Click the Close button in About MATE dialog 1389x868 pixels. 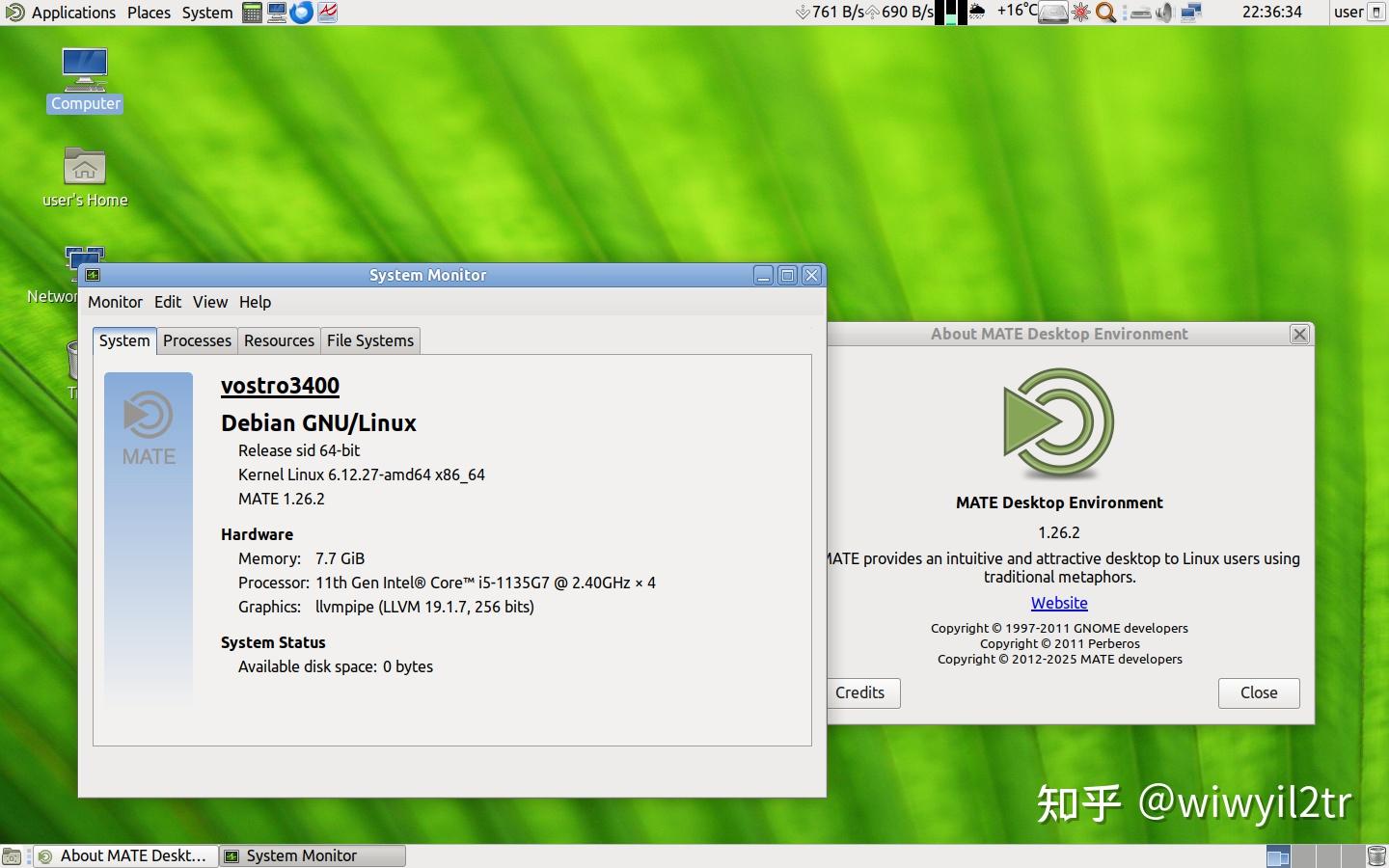click(1258, 692)
